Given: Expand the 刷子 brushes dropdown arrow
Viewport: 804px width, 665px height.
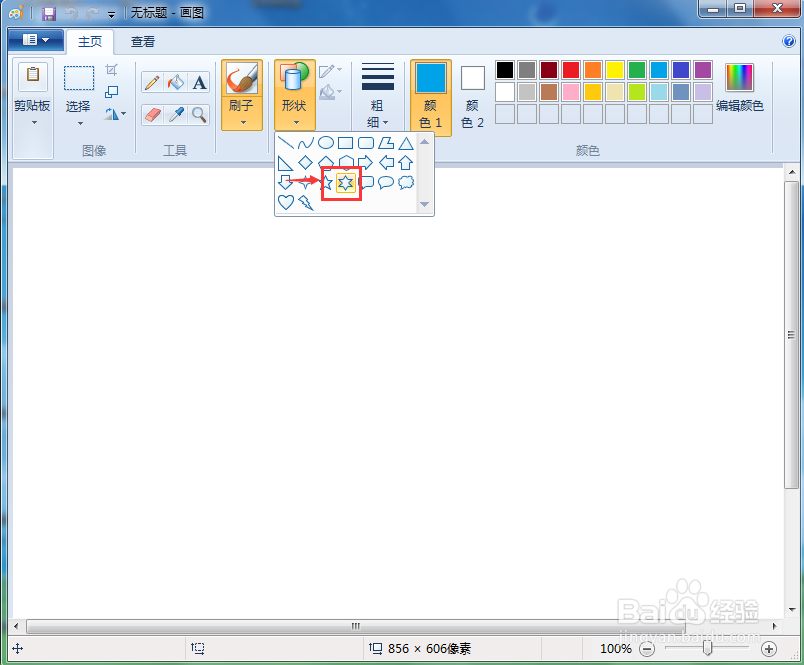Looking at the screenshot, I should tap(243, 123).
